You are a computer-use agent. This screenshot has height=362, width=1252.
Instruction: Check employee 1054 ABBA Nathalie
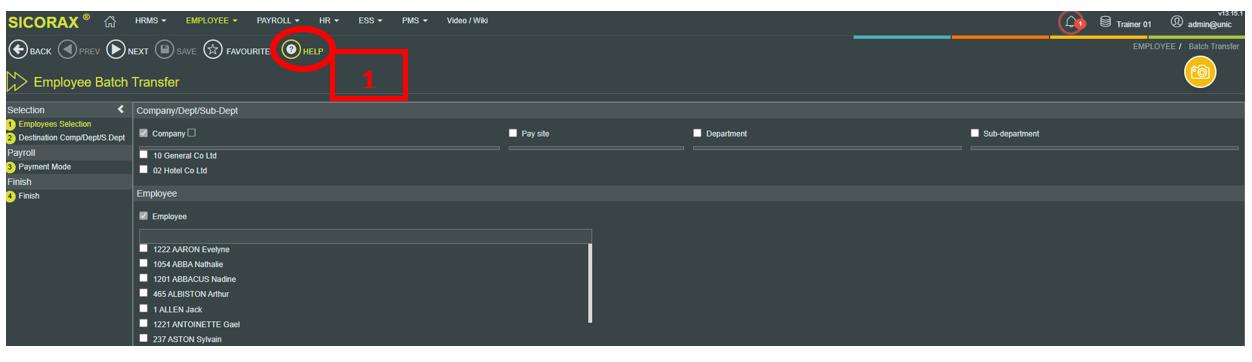144,264
